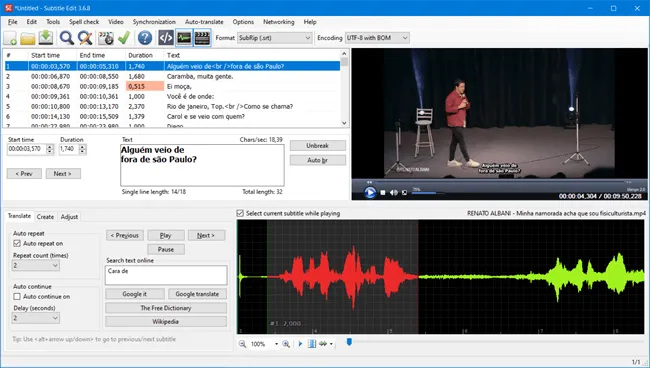Switch video player to fullscreen
Screen dimensions: 650x368
pyautogui.click(x=404, y=193)
